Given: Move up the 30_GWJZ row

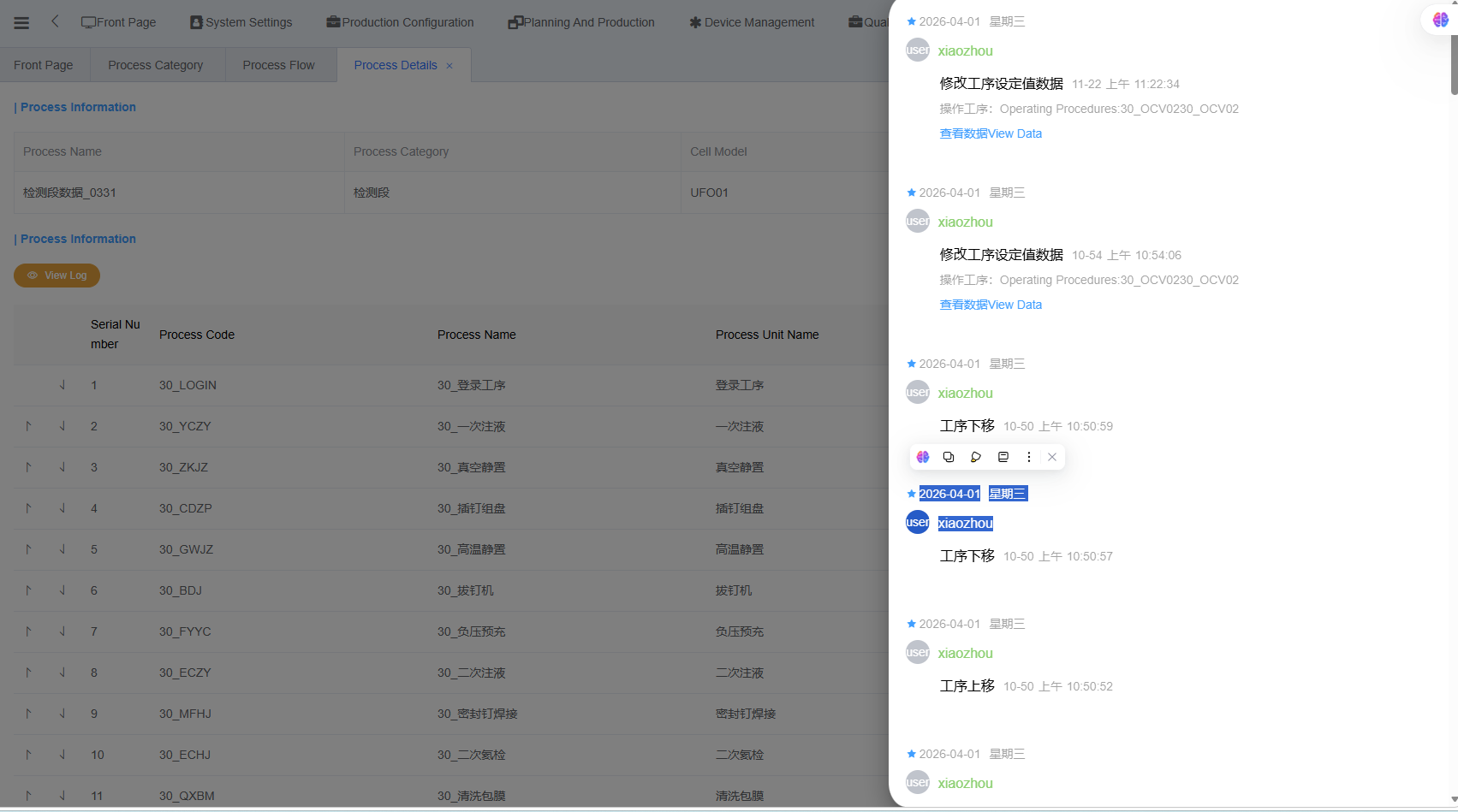Looking at the screenshot, I should pos(28,549).
